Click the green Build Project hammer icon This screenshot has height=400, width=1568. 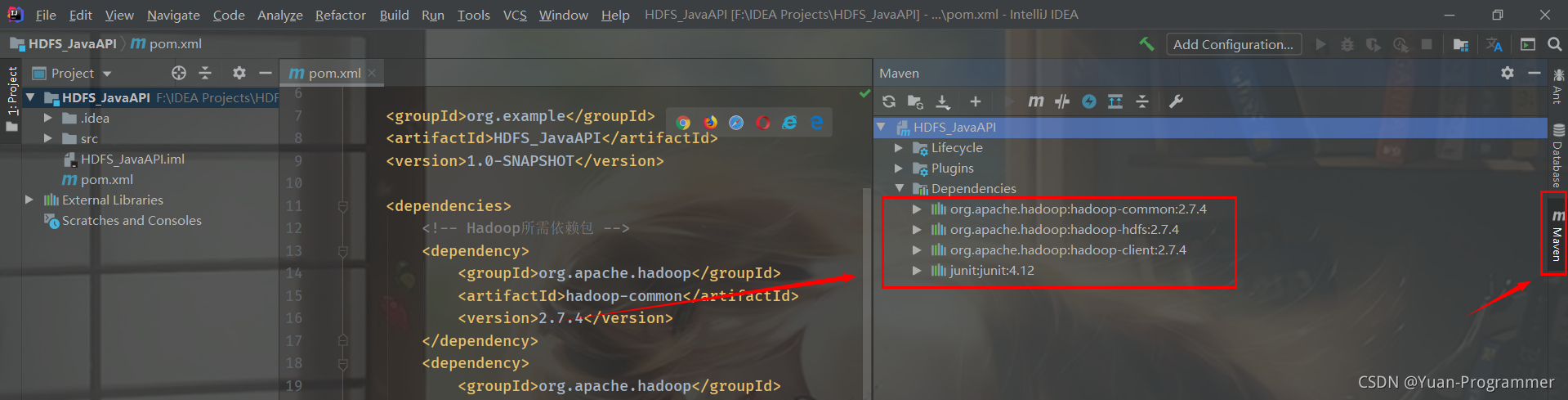pyautogui.click(x=1146, y=44)
